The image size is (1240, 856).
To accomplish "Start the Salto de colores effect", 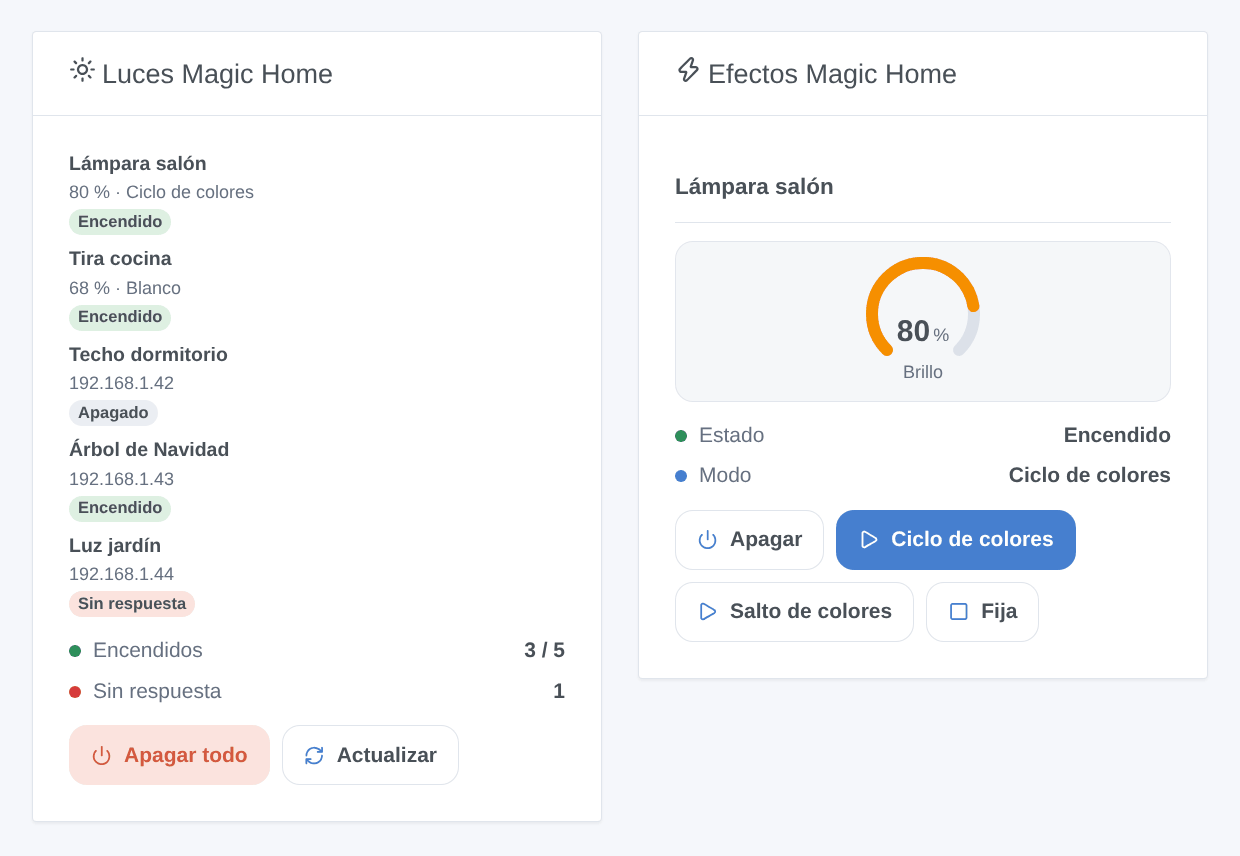I will [x=794, y=612].
